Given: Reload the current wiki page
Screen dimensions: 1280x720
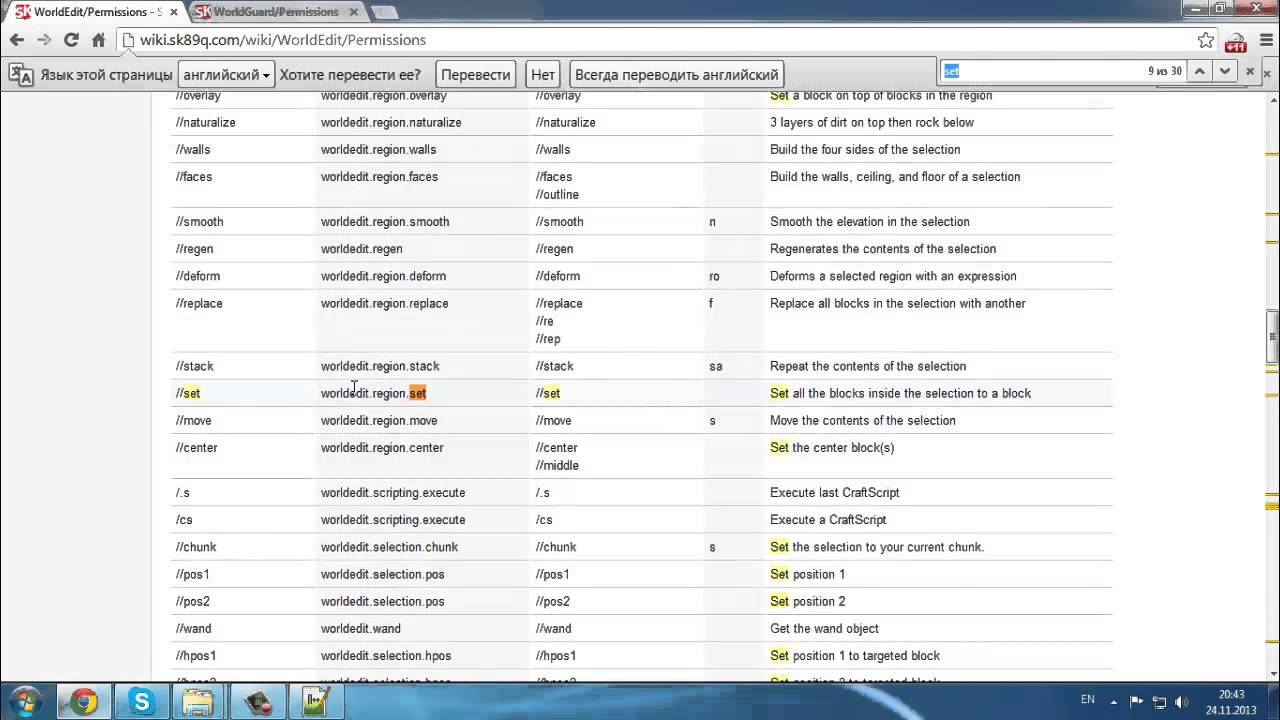Looking at the screenshot, I should tap(71, 40).
